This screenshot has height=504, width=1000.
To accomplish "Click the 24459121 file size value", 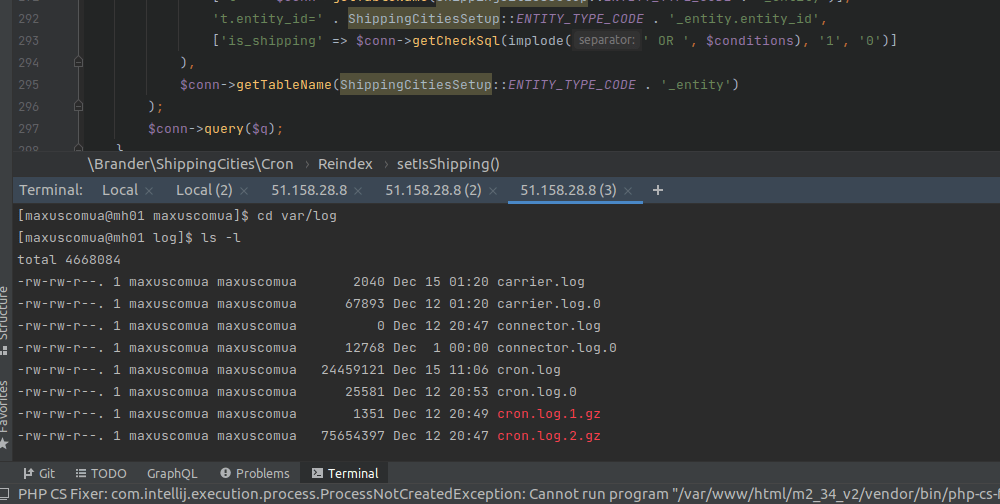I will click(353, 369).
